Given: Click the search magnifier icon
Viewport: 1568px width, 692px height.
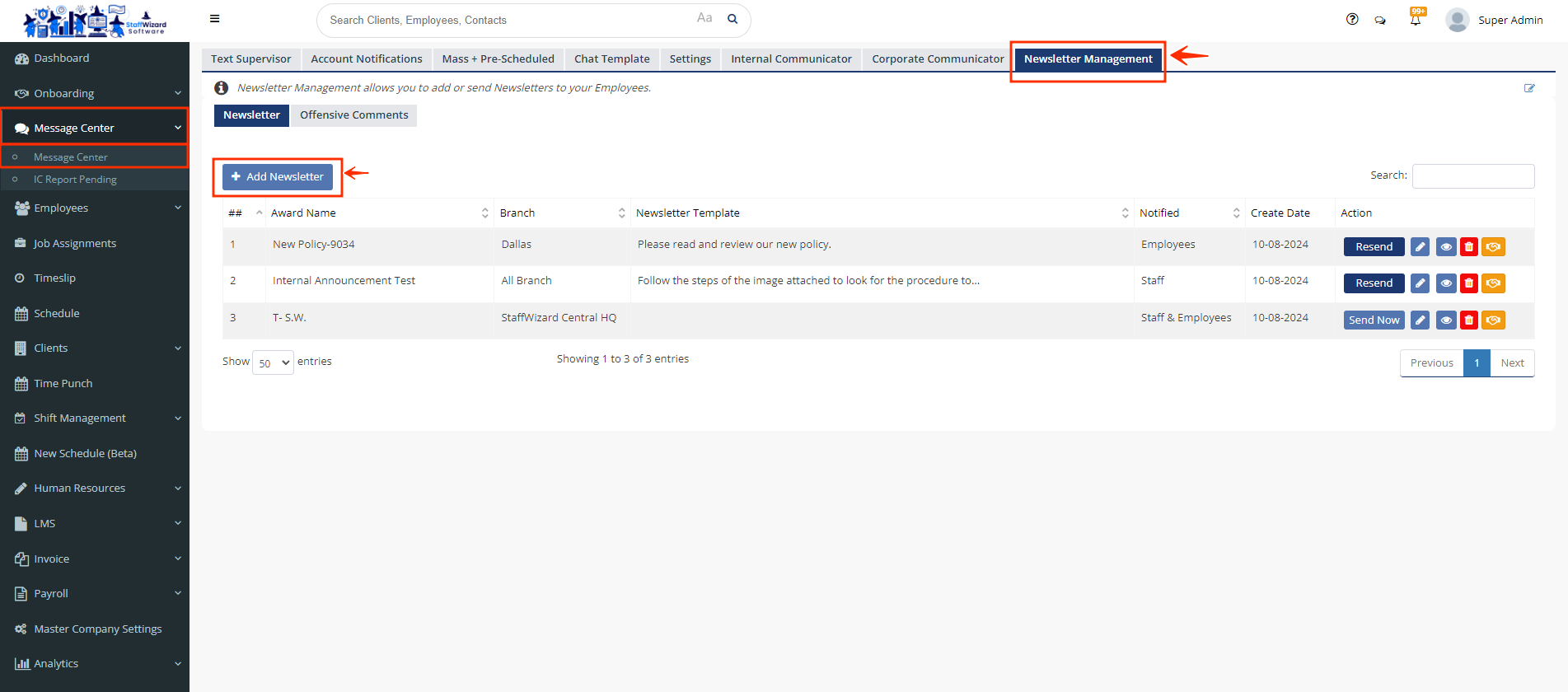Looking at the screenshot, I should [x=733, y=20].
